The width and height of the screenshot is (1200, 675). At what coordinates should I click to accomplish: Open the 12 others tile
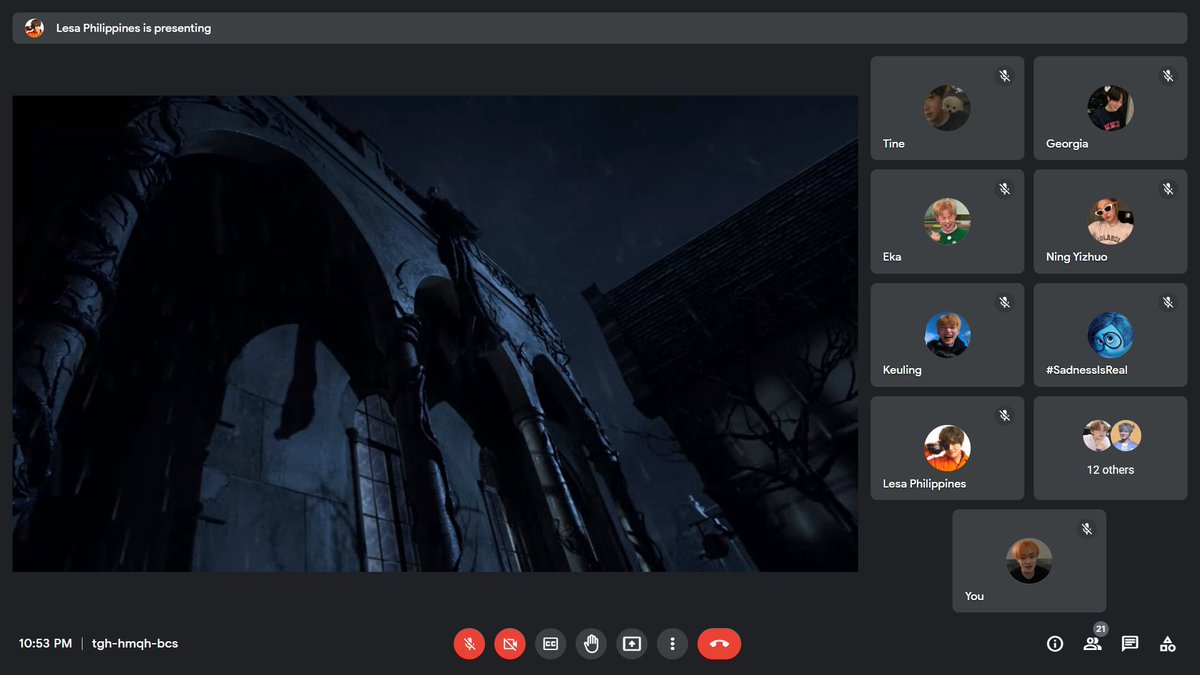(x=1110, y=448)
